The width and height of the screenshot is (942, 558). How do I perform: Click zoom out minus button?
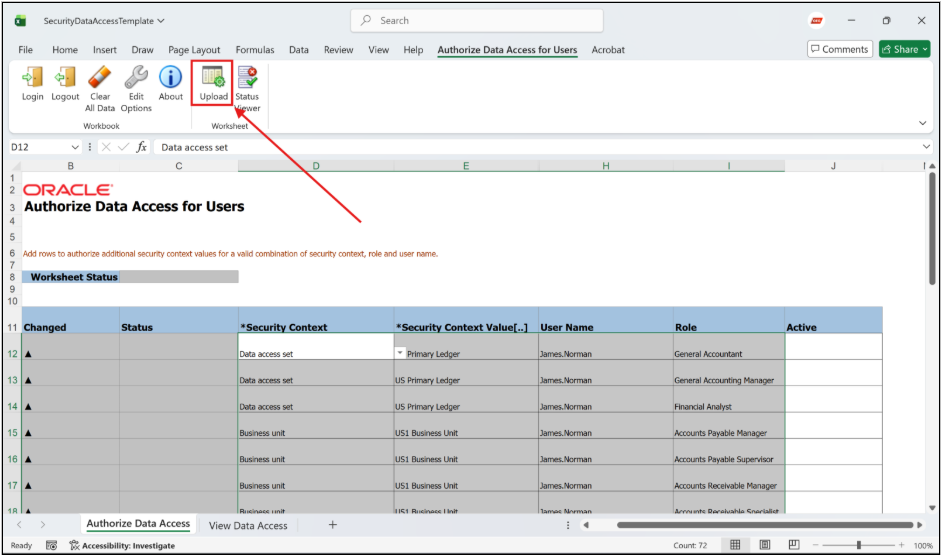coord(815,545)
